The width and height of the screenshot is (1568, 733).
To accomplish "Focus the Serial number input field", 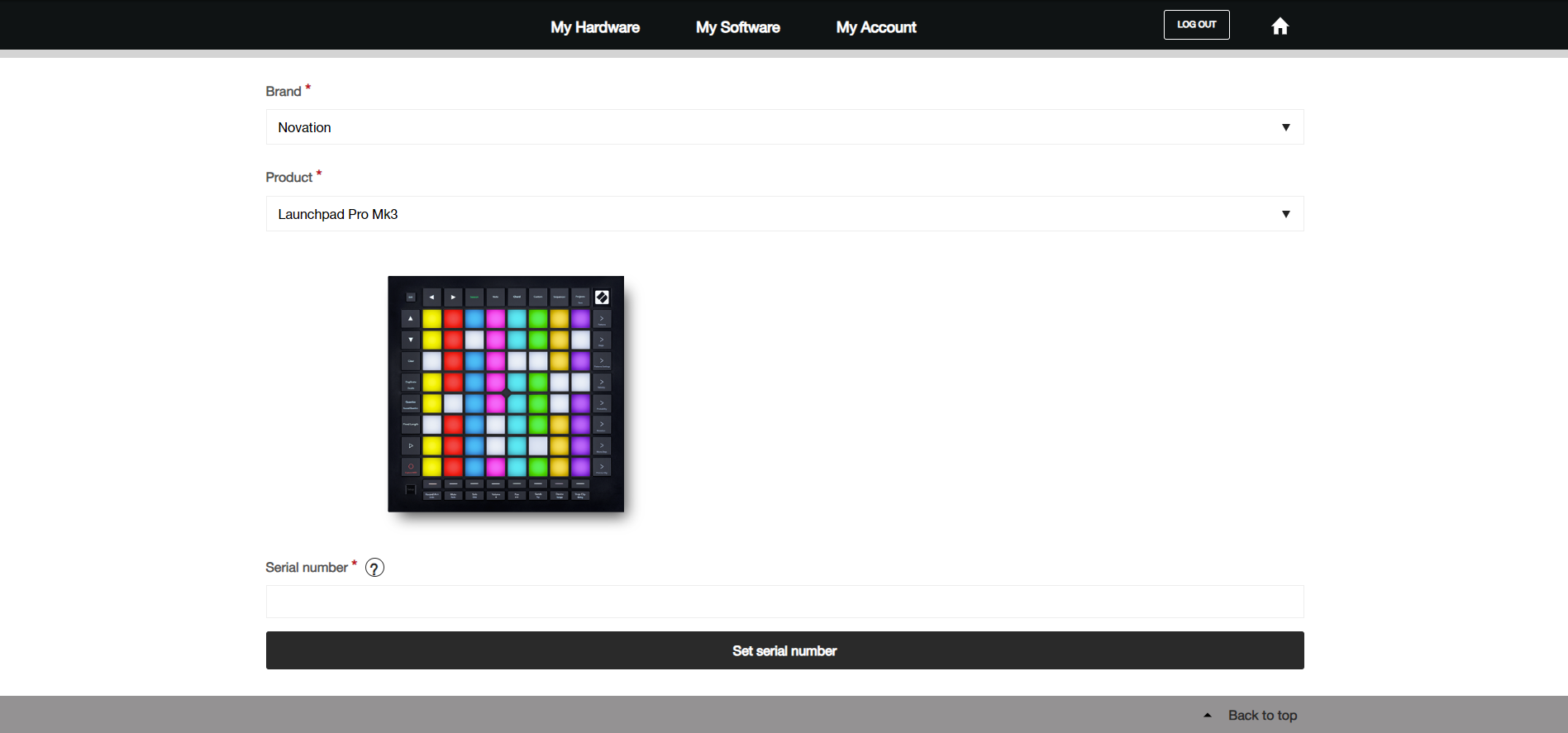I will point(784,602).
